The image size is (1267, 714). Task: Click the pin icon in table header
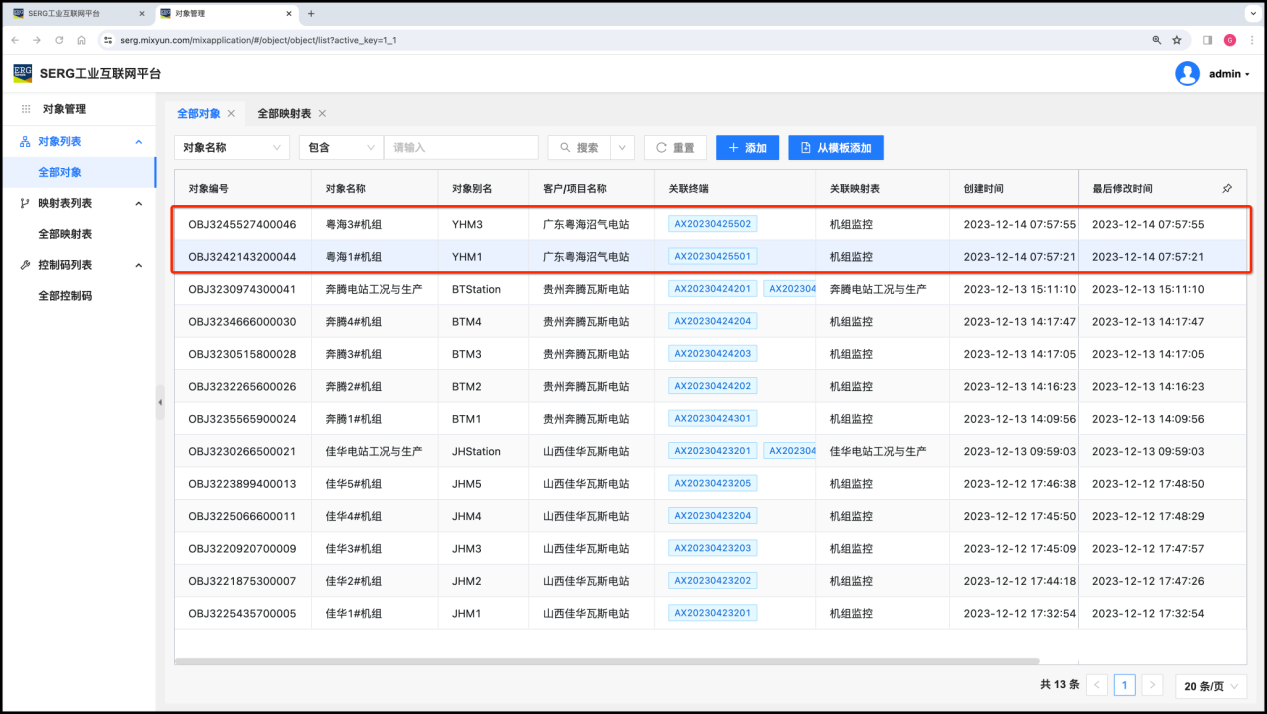pos(1227,188)
